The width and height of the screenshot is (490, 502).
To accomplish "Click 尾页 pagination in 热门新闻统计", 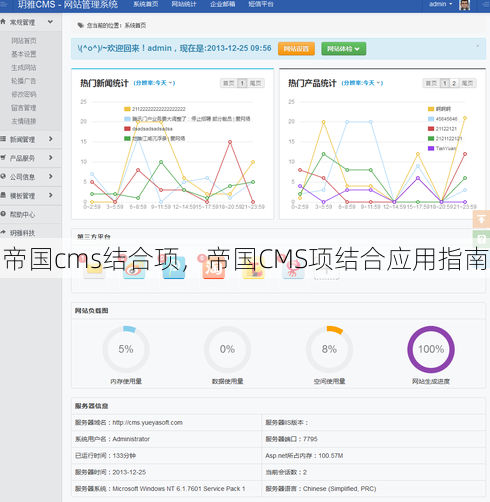I will [256, 83].
